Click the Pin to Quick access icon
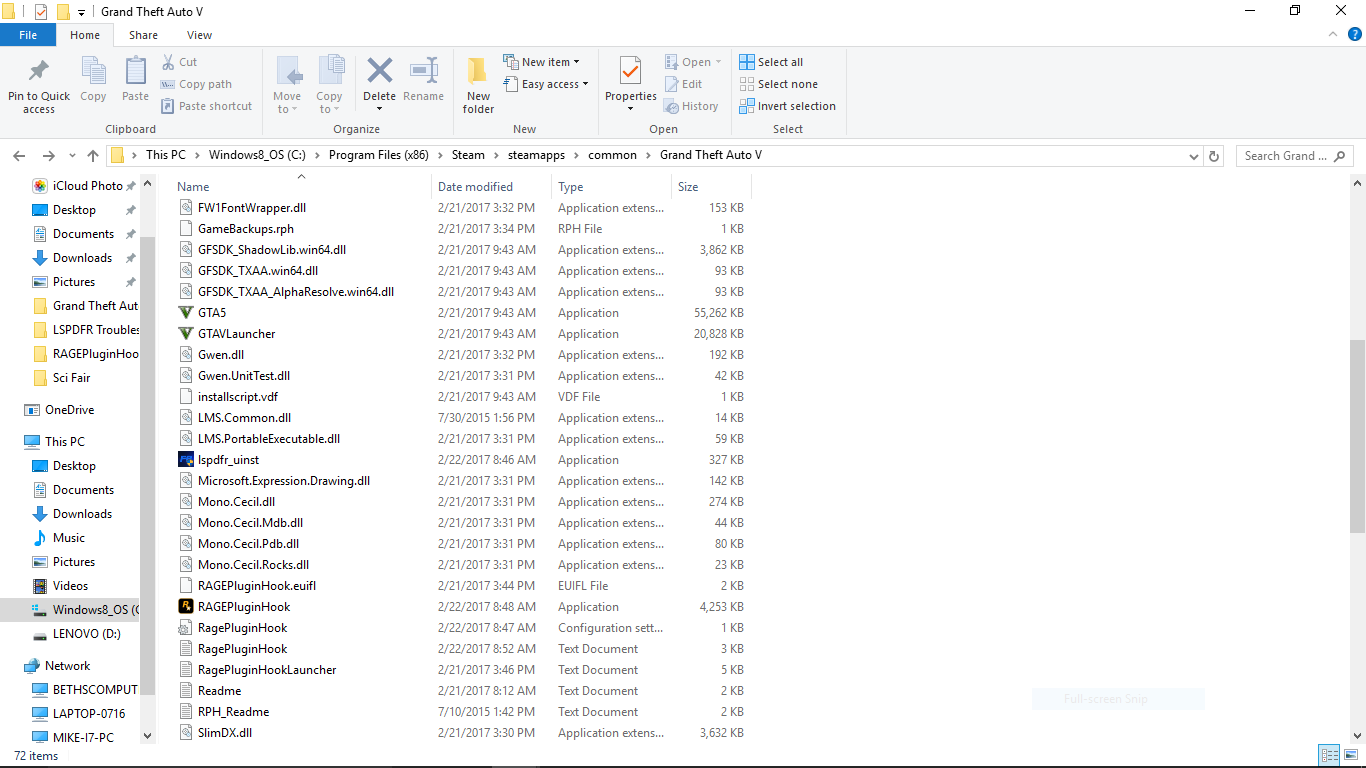Viewport: 1366px width, 768px height. (39, 72)
